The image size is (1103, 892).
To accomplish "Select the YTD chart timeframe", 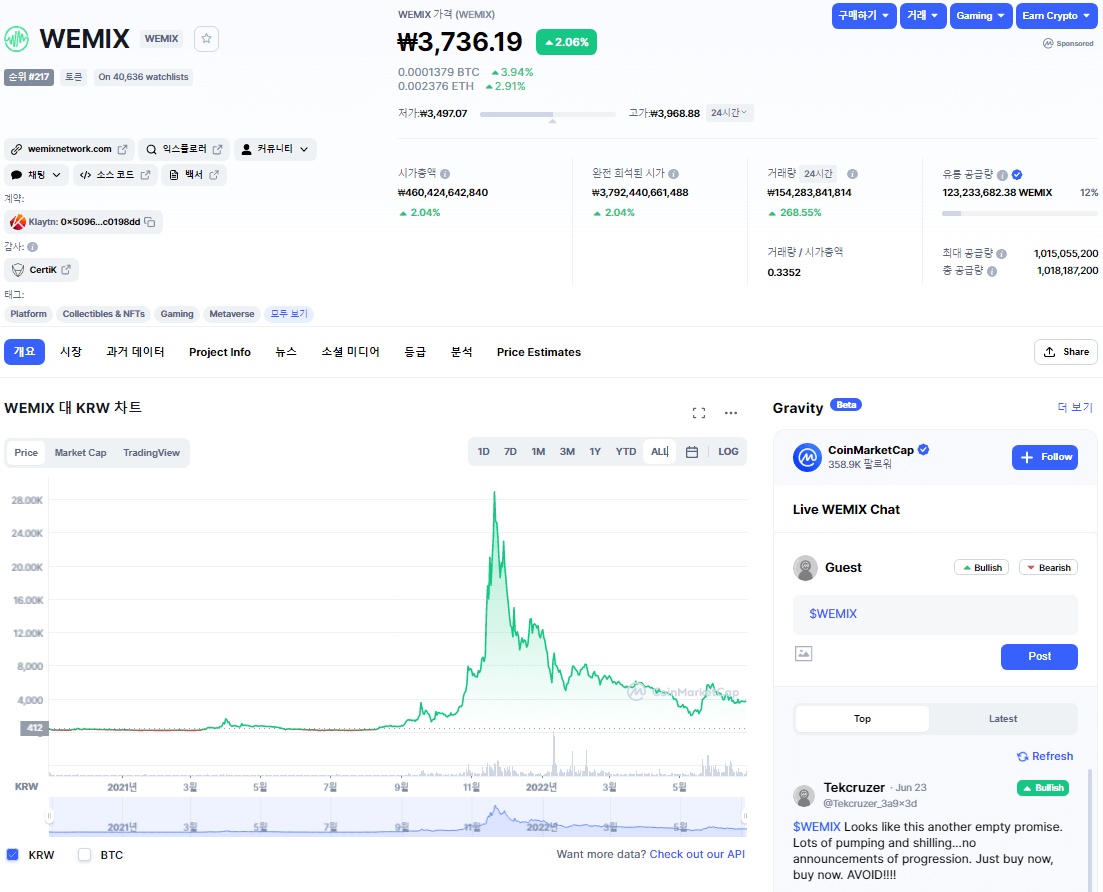I will [x=625, y=452].
